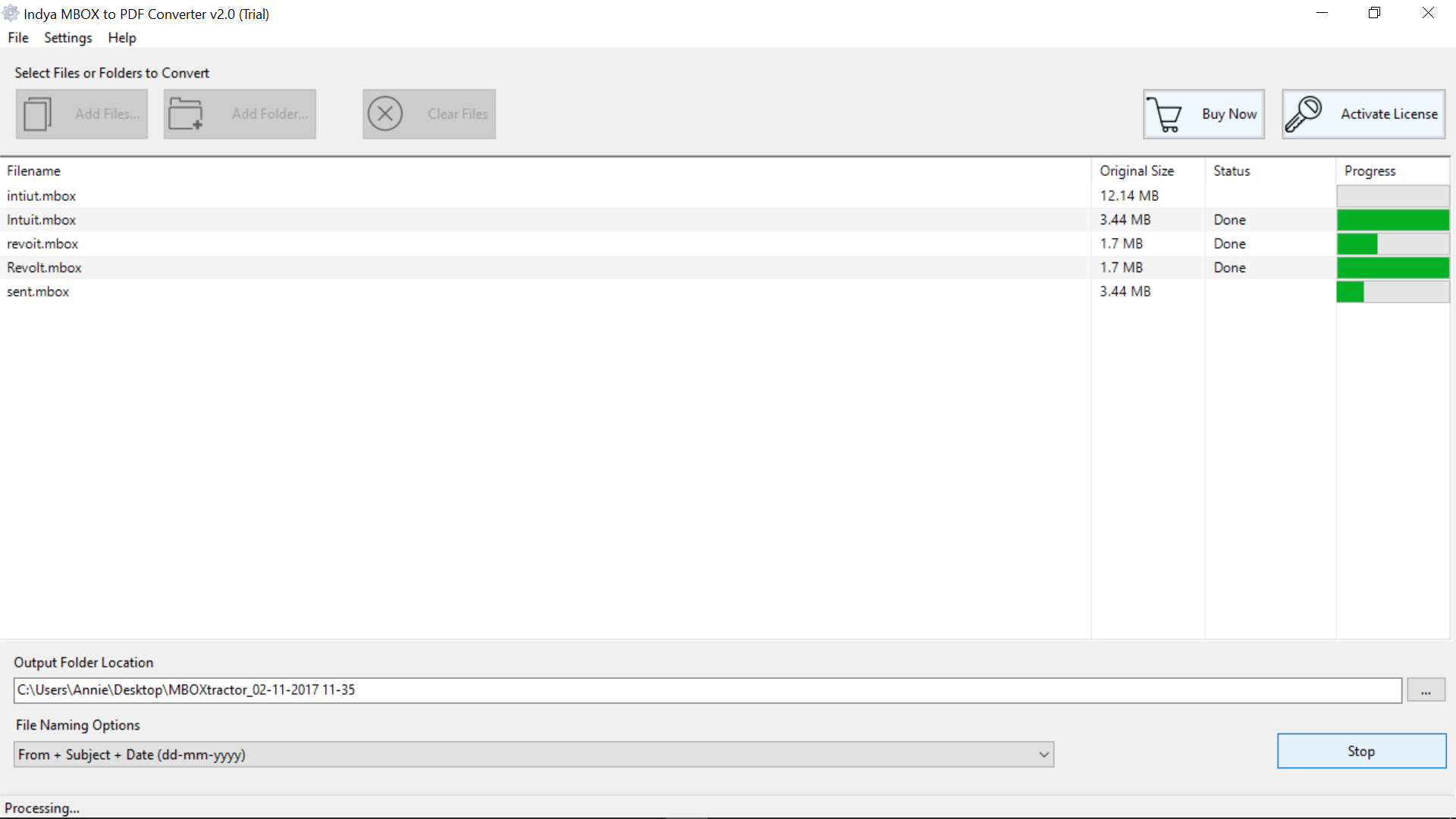Click the Stop button to halt processing
This screenshot has width=1456, height=819.
click(1361, 750)
